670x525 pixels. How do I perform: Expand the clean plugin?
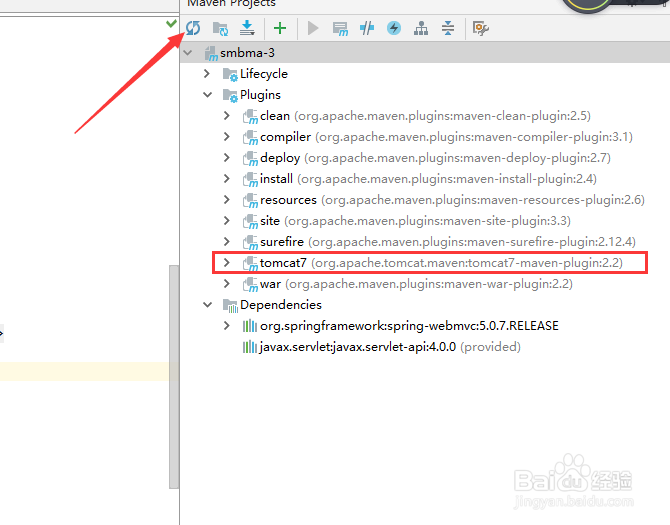click(227, 116)
